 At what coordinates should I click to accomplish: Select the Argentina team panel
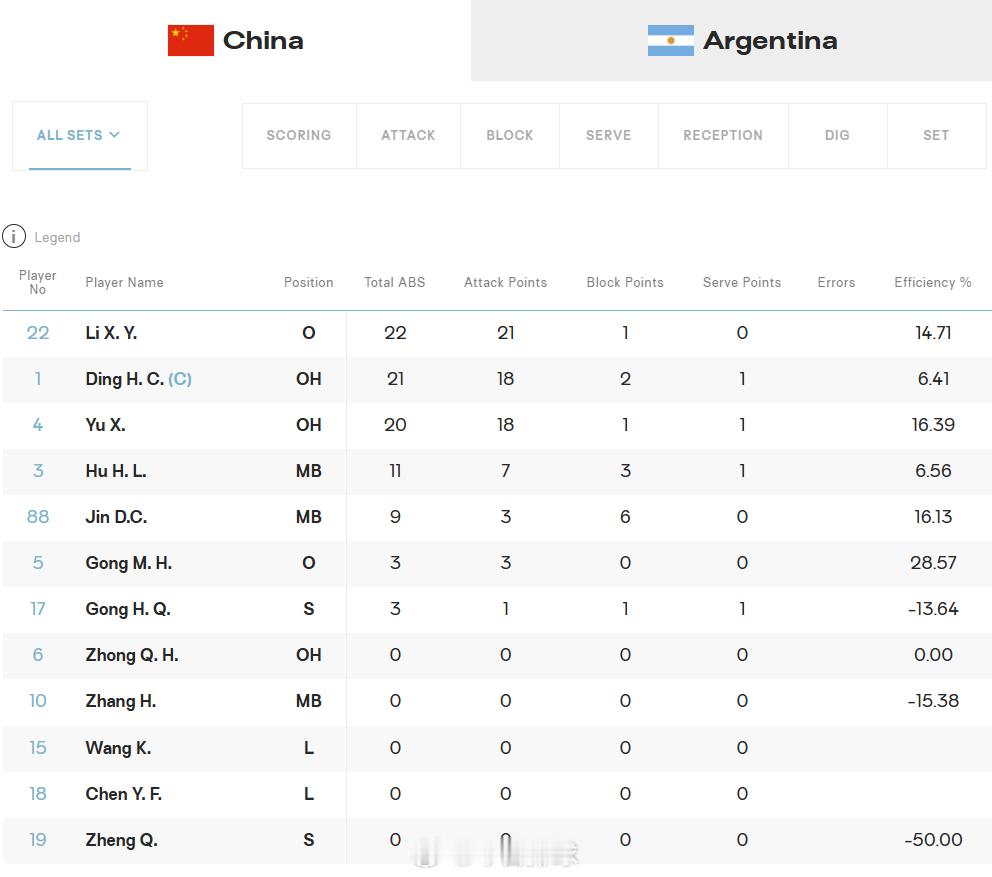point(731,40)
